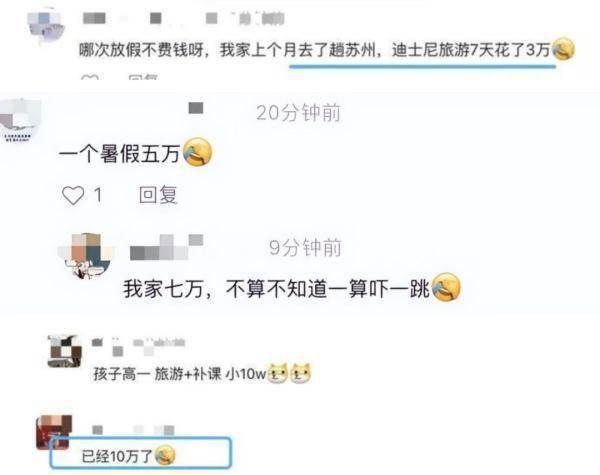Click crying-laugh emoji after 花了3万
Screen dimensions: 600x475
pos(563,49)
